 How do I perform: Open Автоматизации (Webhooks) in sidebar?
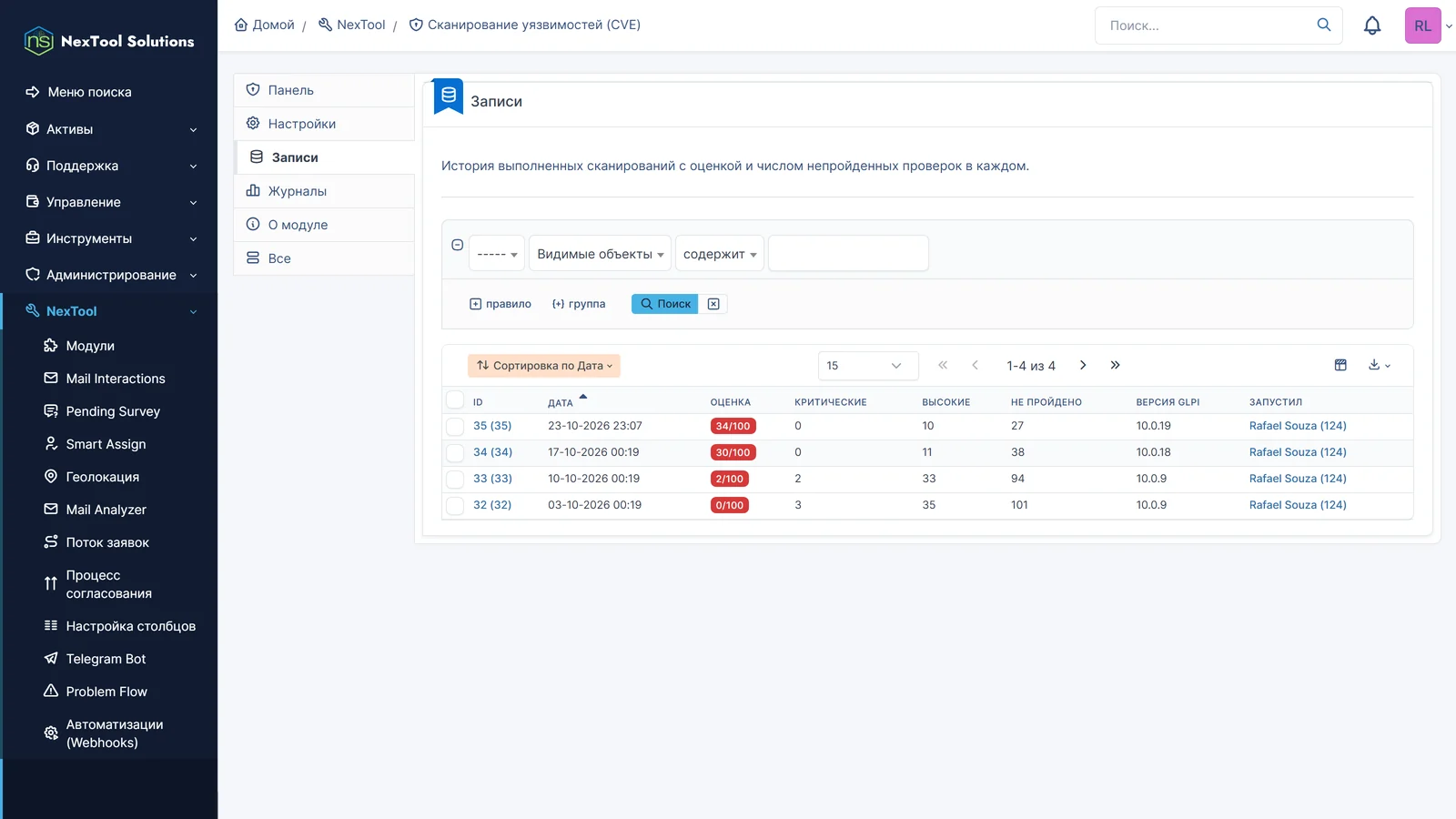[x=114, y=733]
